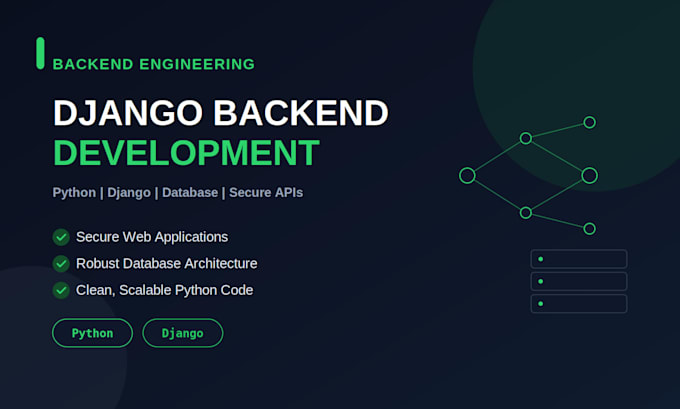Click the green 'DEVELOPMENT' title word
The width and height of the screenshot is (680, 409).
(186, 153)
